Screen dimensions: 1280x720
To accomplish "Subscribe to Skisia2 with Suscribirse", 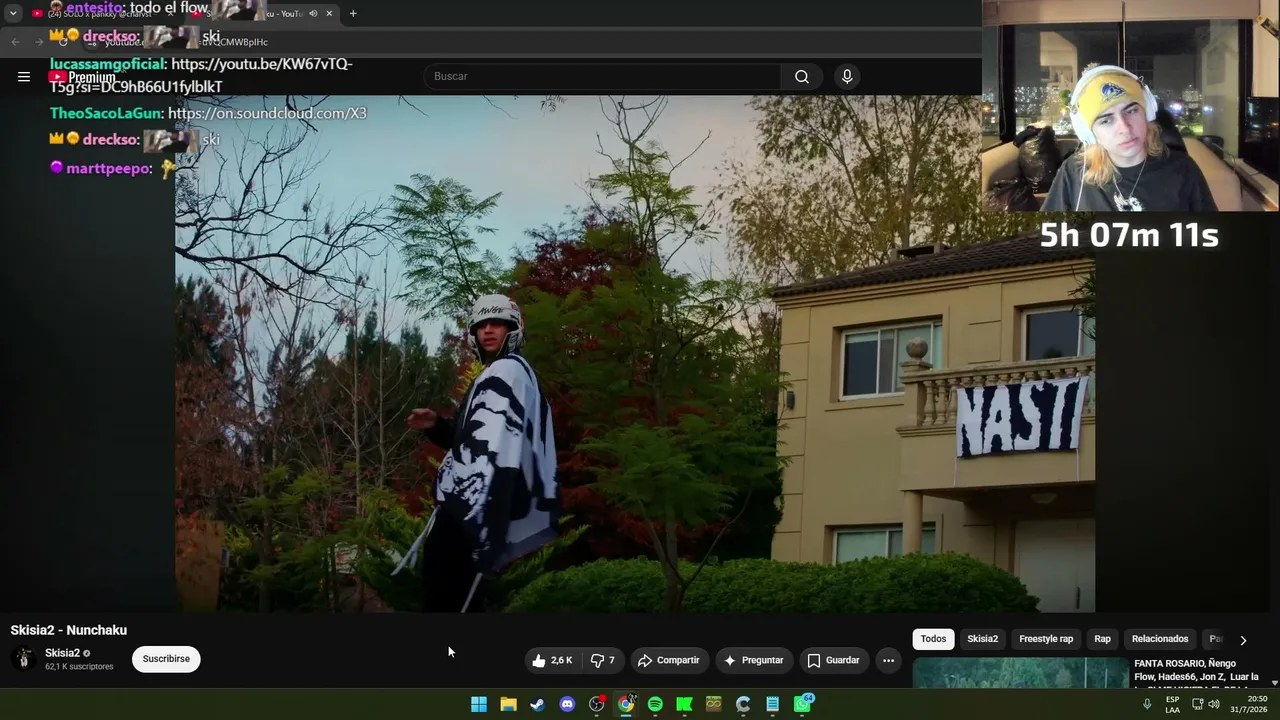I will coord(166,659).
